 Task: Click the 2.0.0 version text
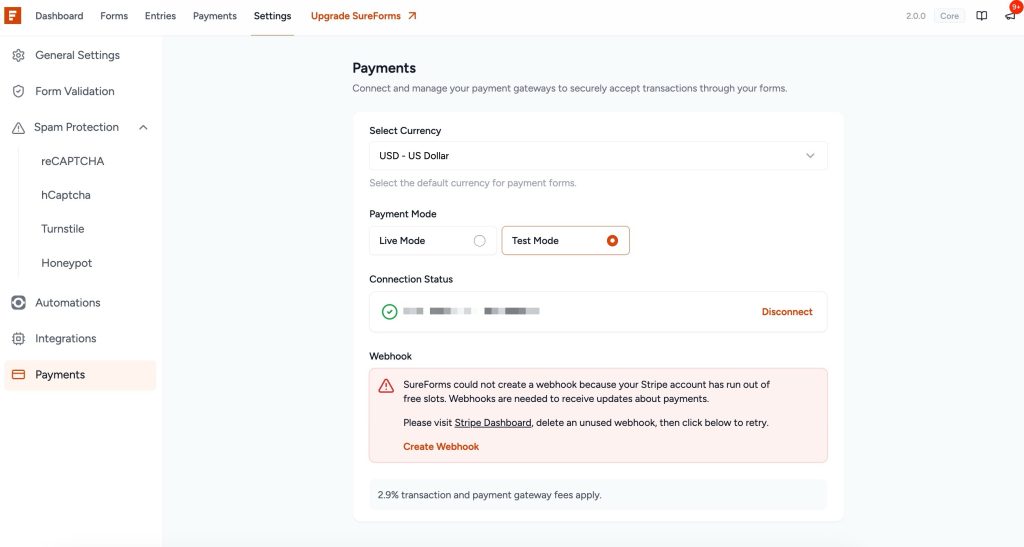tap(916, 16)
